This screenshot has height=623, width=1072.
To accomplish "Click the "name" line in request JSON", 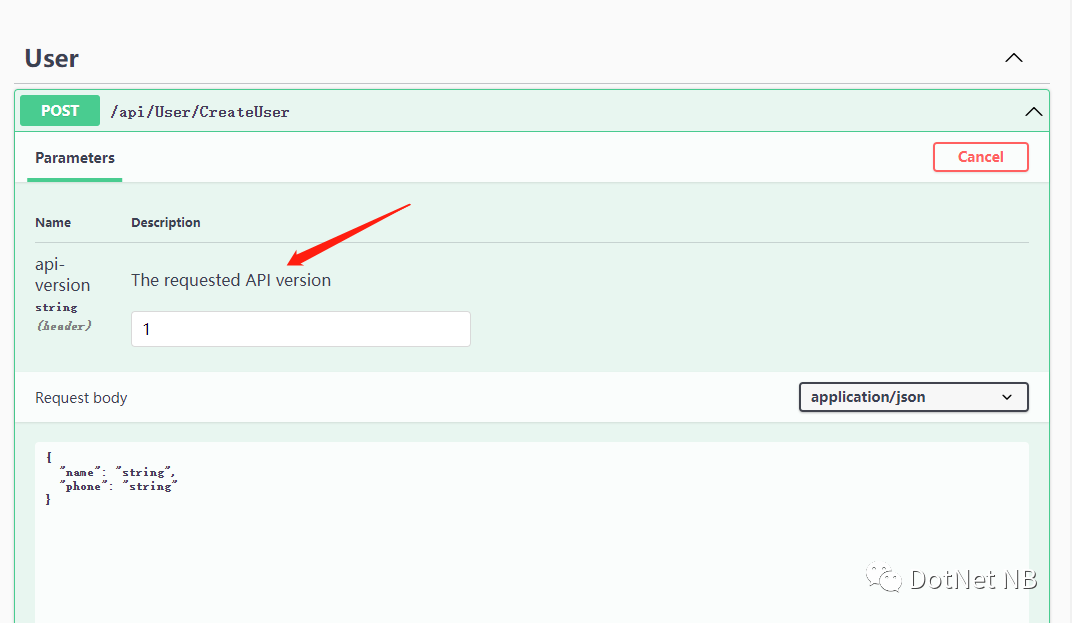I will (118, 472).
